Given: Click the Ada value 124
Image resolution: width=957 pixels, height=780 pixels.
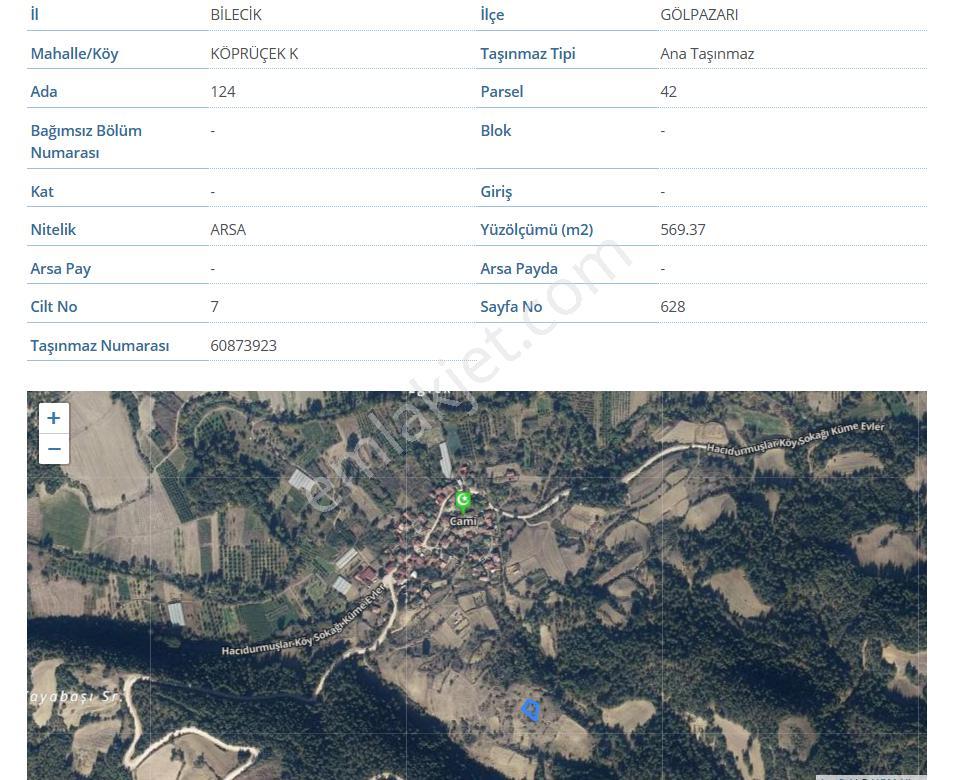Looking at the screenshot, I should pos(223,92).
